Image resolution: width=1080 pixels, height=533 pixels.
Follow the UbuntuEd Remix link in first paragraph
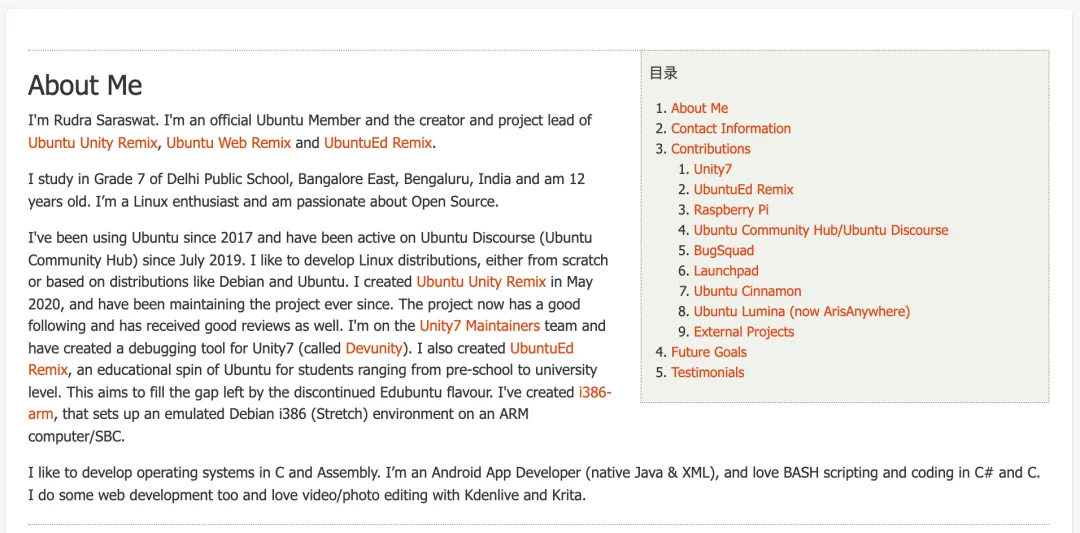click(378, 143)
